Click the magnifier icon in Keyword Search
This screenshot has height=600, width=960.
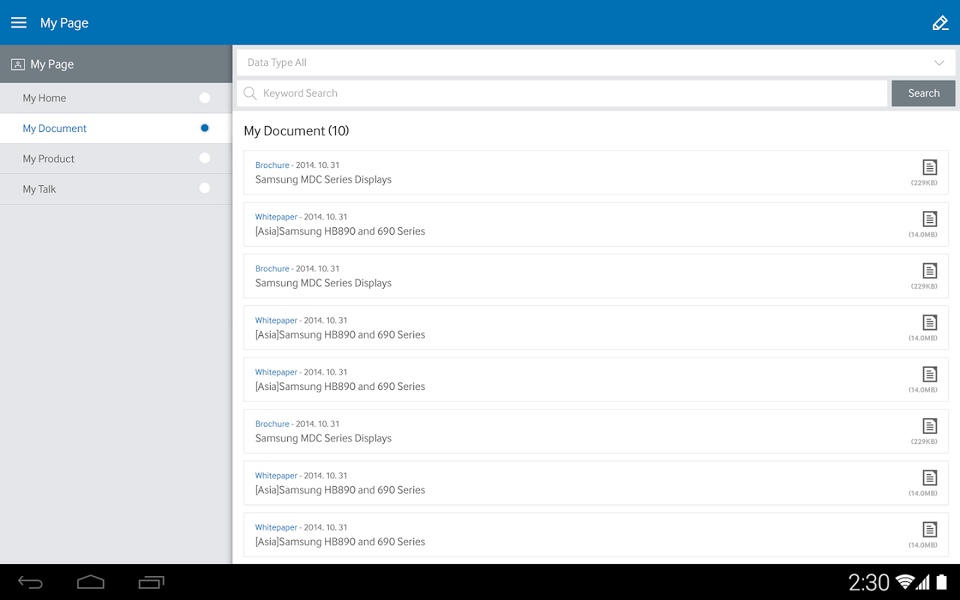tap(250, 93)
